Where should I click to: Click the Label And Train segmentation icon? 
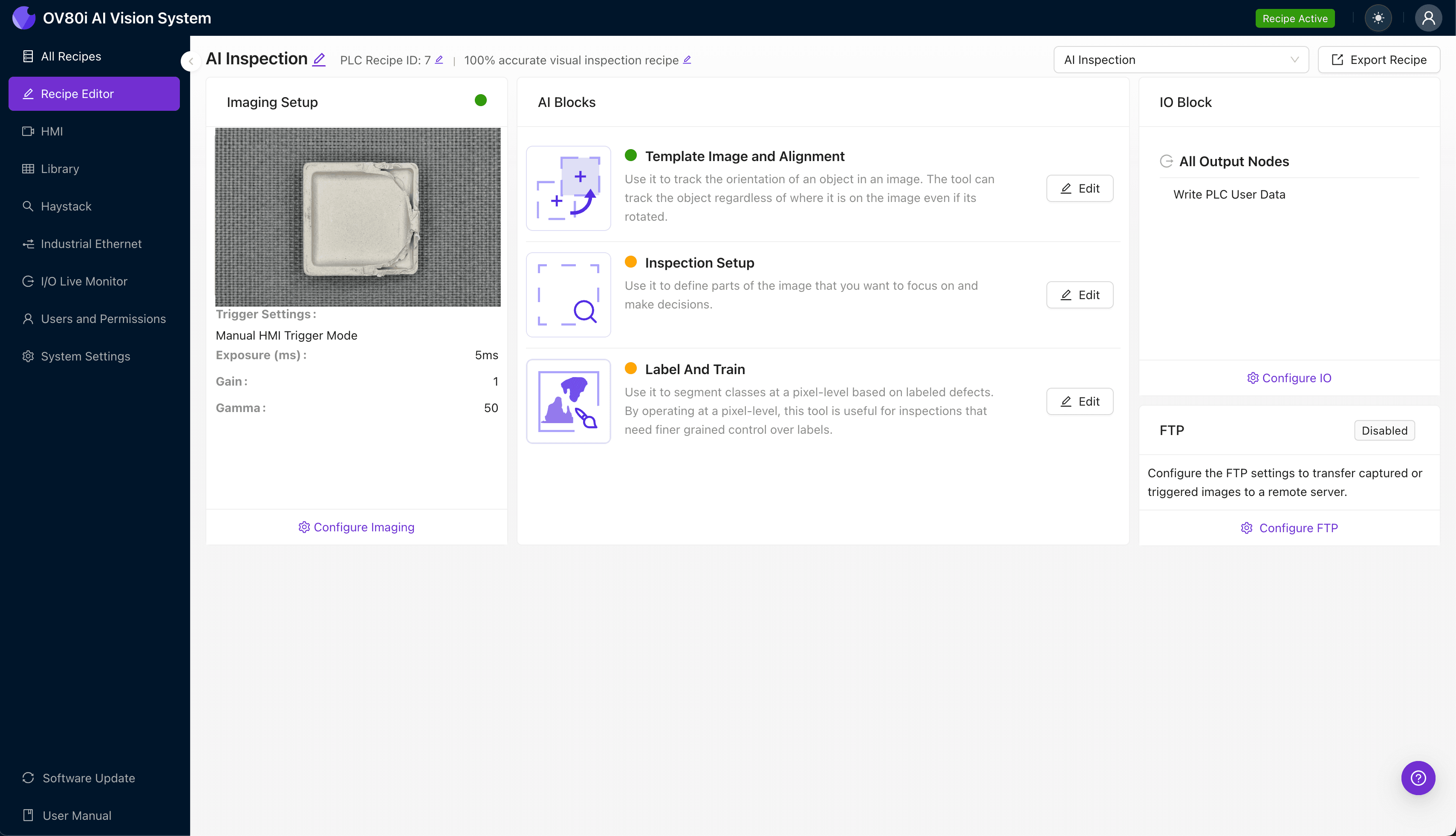(568, 401)
